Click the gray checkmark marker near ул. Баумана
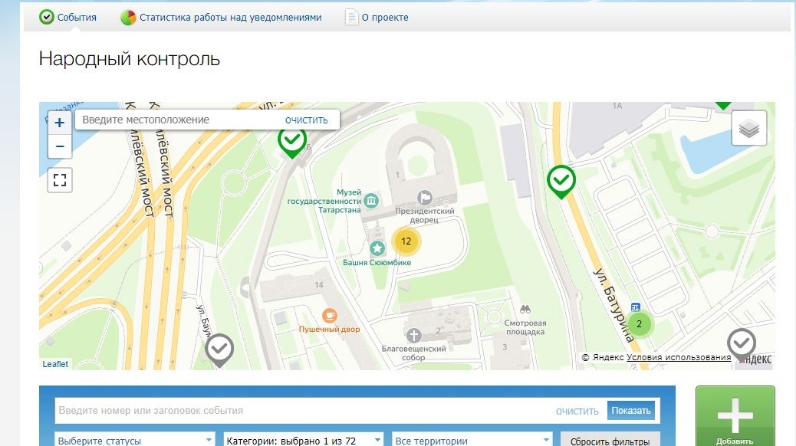Image resolution: width=796 pixels, height=446 pixels. tap(219, 349)
